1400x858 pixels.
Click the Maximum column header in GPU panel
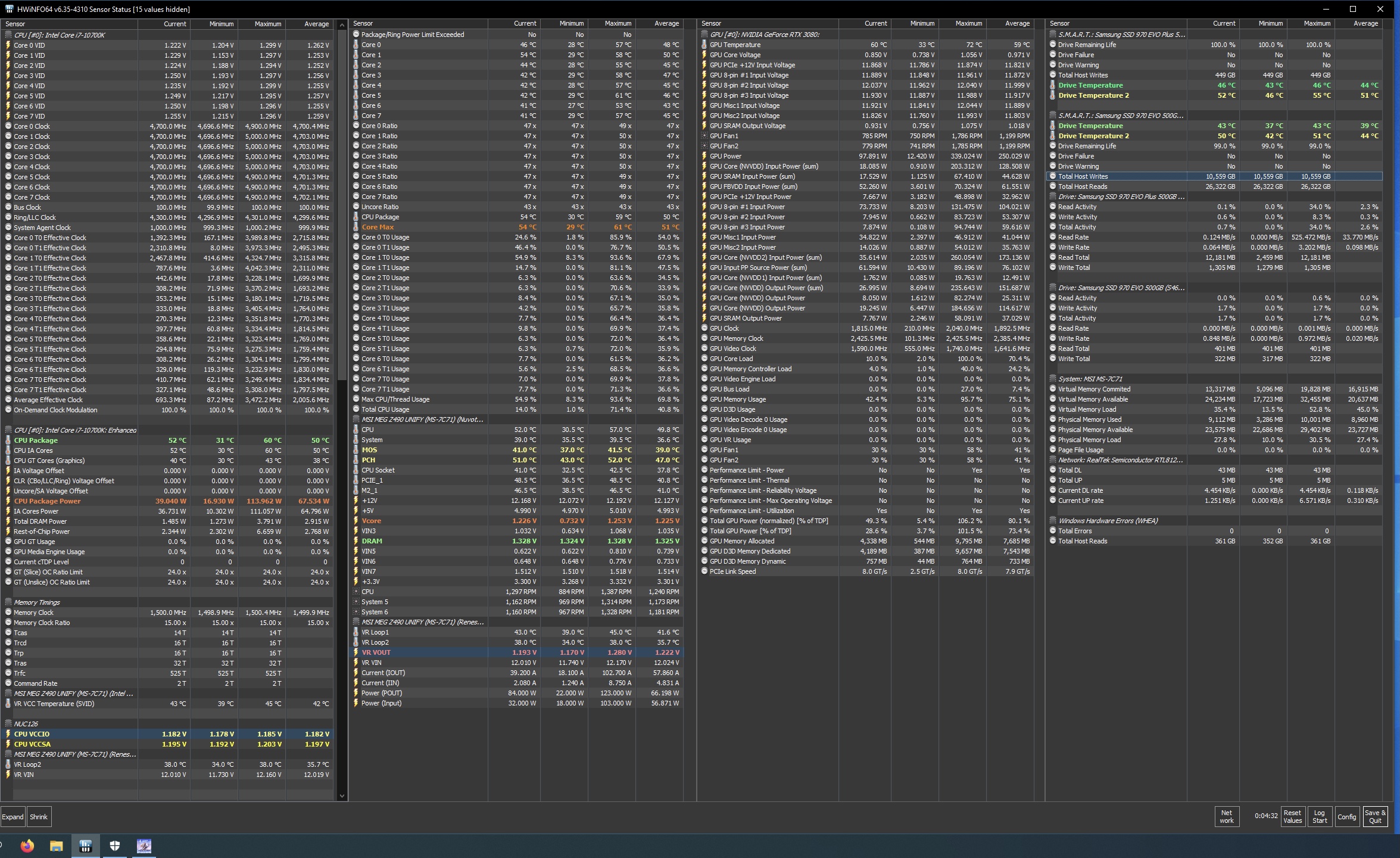(968, 24)
